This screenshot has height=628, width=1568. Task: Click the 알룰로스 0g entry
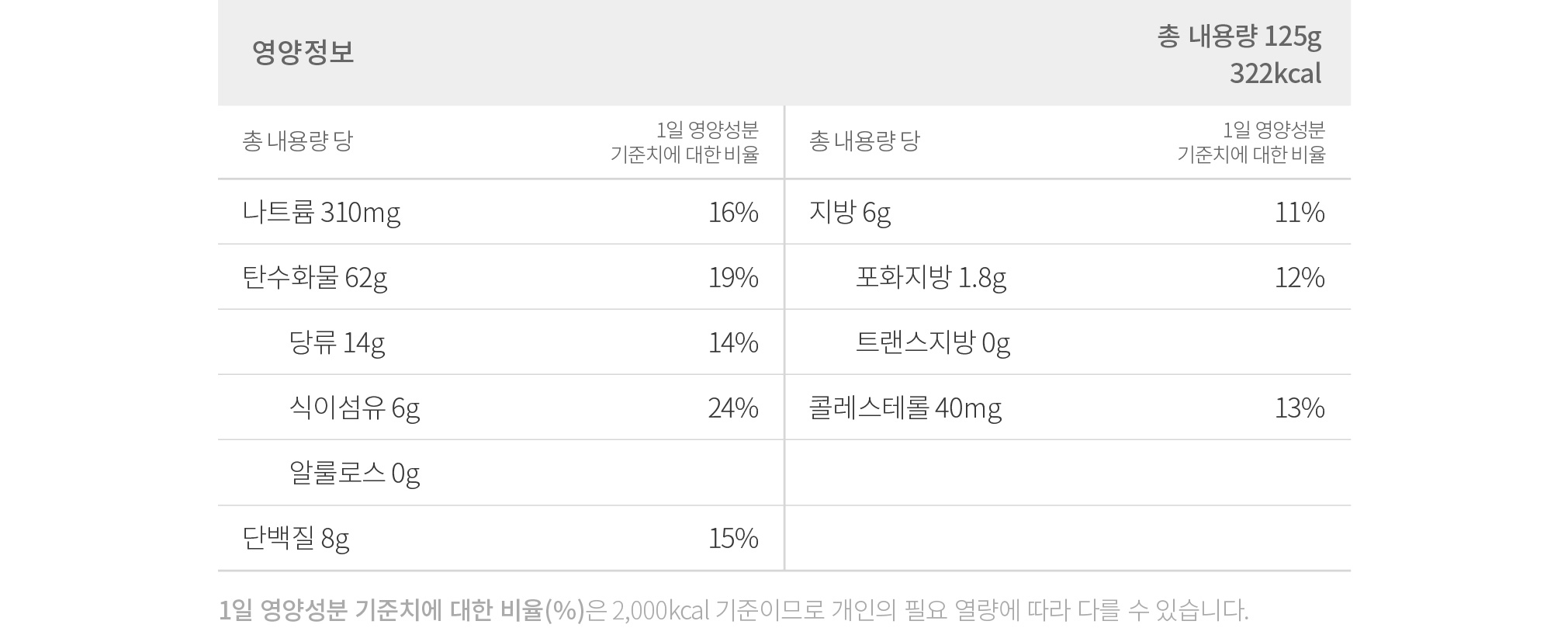(355, 473)
